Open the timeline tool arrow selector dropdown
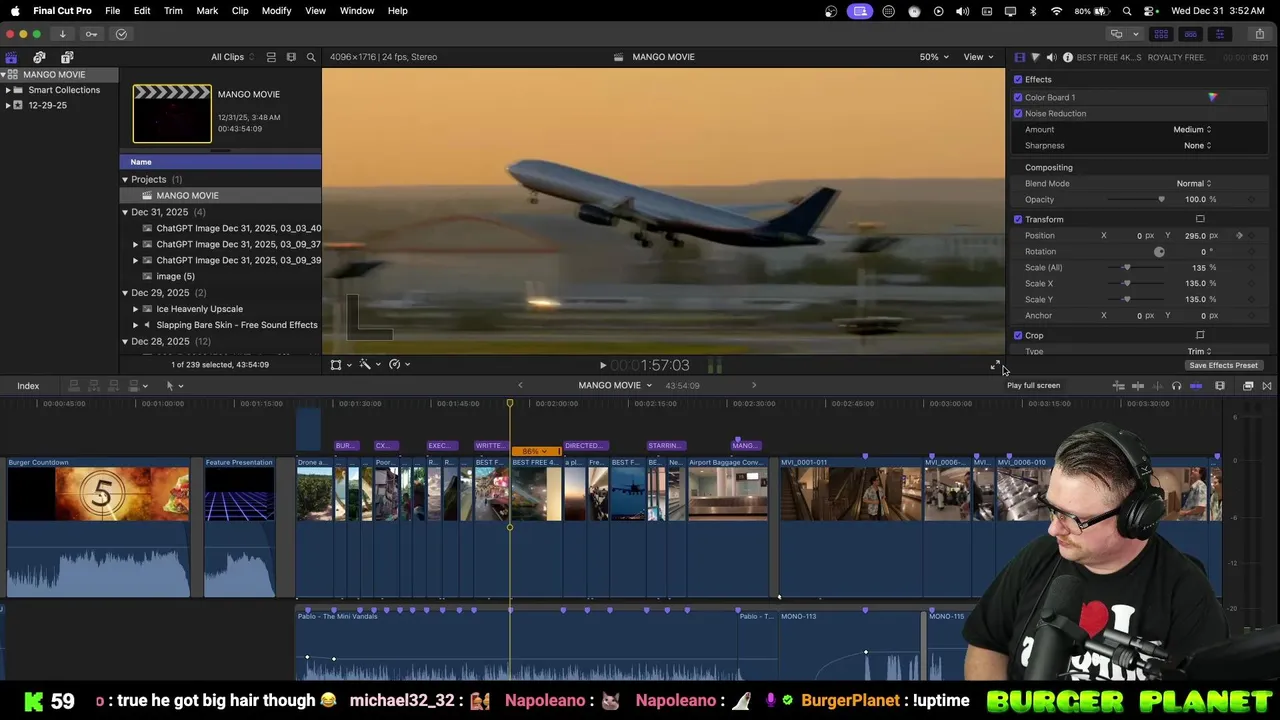 click(174, 386)
